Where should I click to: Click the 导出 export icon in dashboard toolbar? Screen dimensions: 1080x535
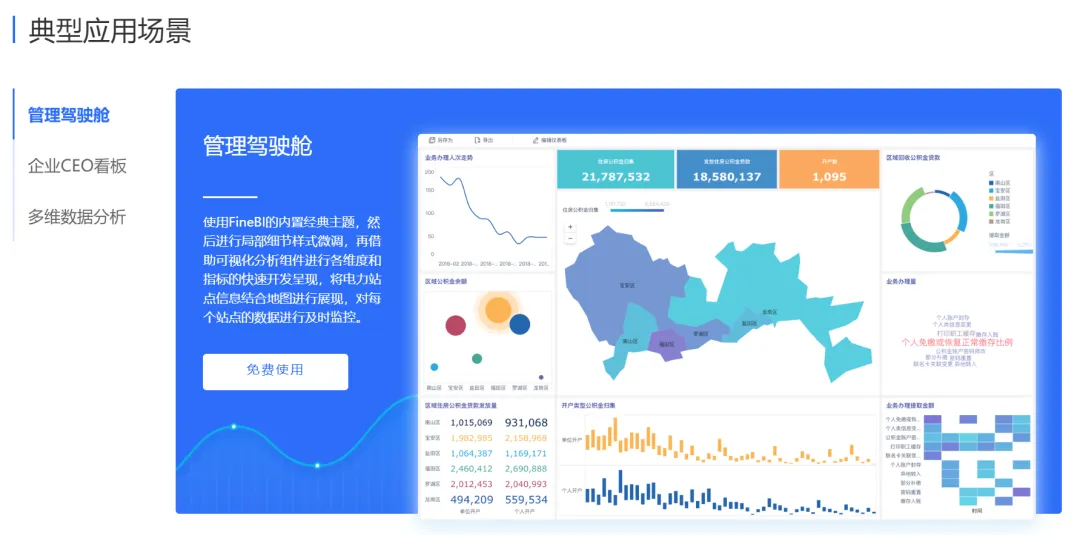coord(477,140)
